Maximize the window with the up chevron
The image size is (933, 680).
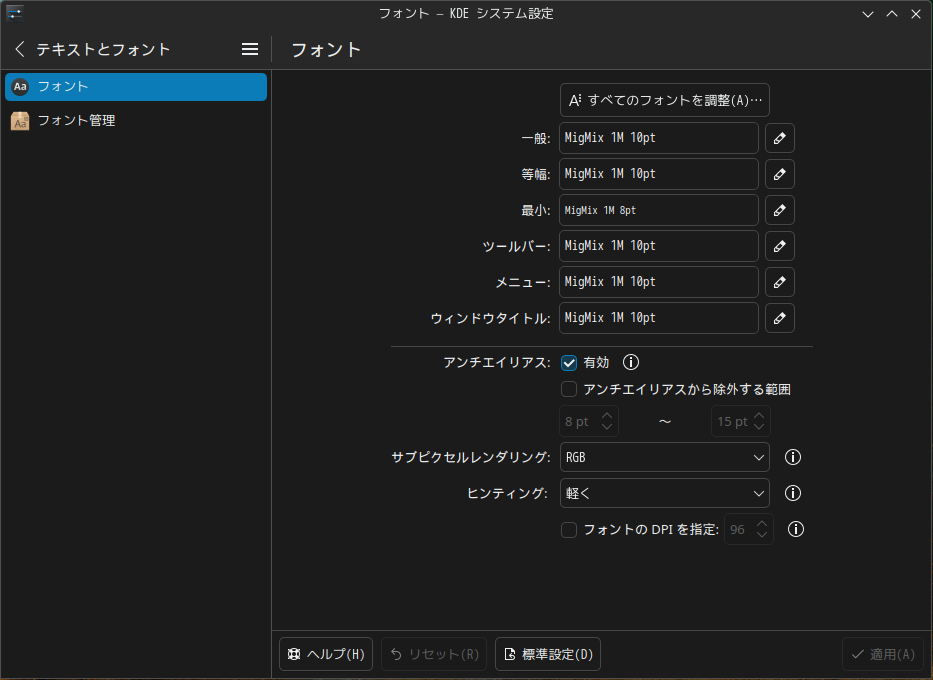click(892, 14)
